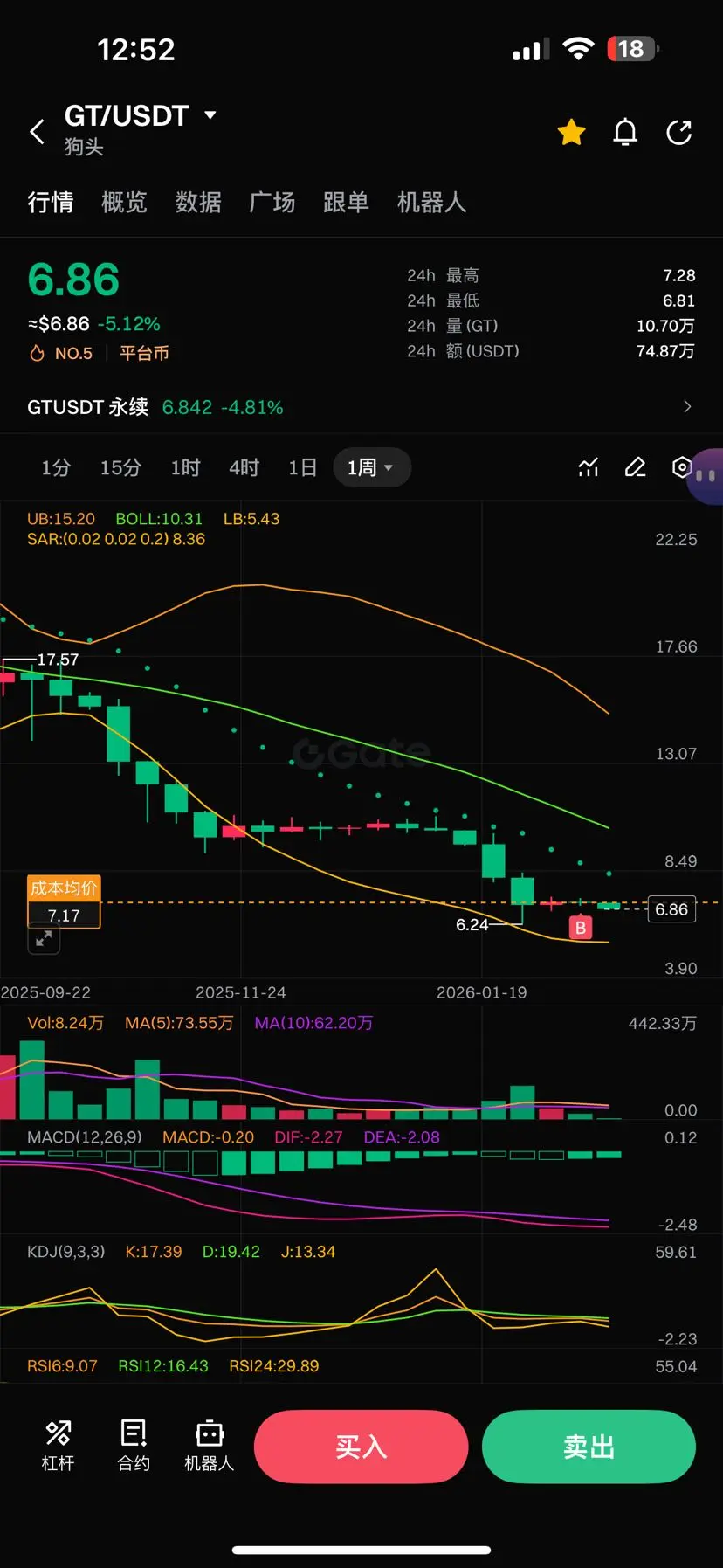
Task: Tap the green 卖出 button
Action: click(x=589, y=1447)
